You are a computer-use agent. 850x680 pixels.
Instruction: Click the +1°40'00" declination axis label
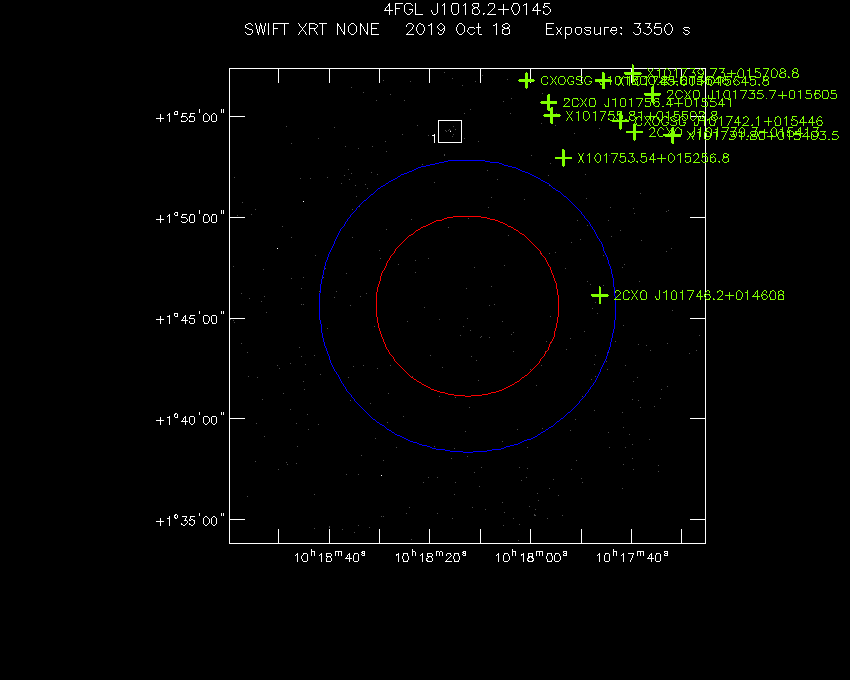click(190, 420)
